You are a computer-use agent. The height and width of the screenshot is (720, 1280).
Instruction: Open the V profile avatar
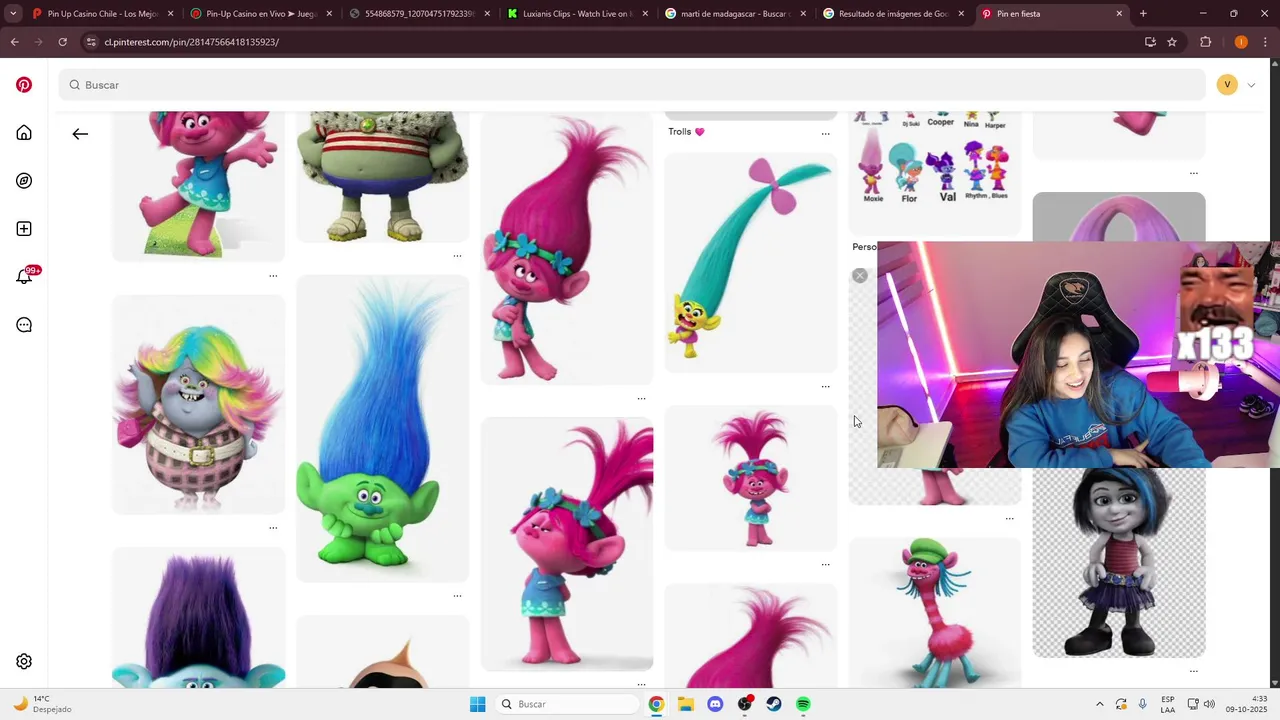[x=1227, y=85]
